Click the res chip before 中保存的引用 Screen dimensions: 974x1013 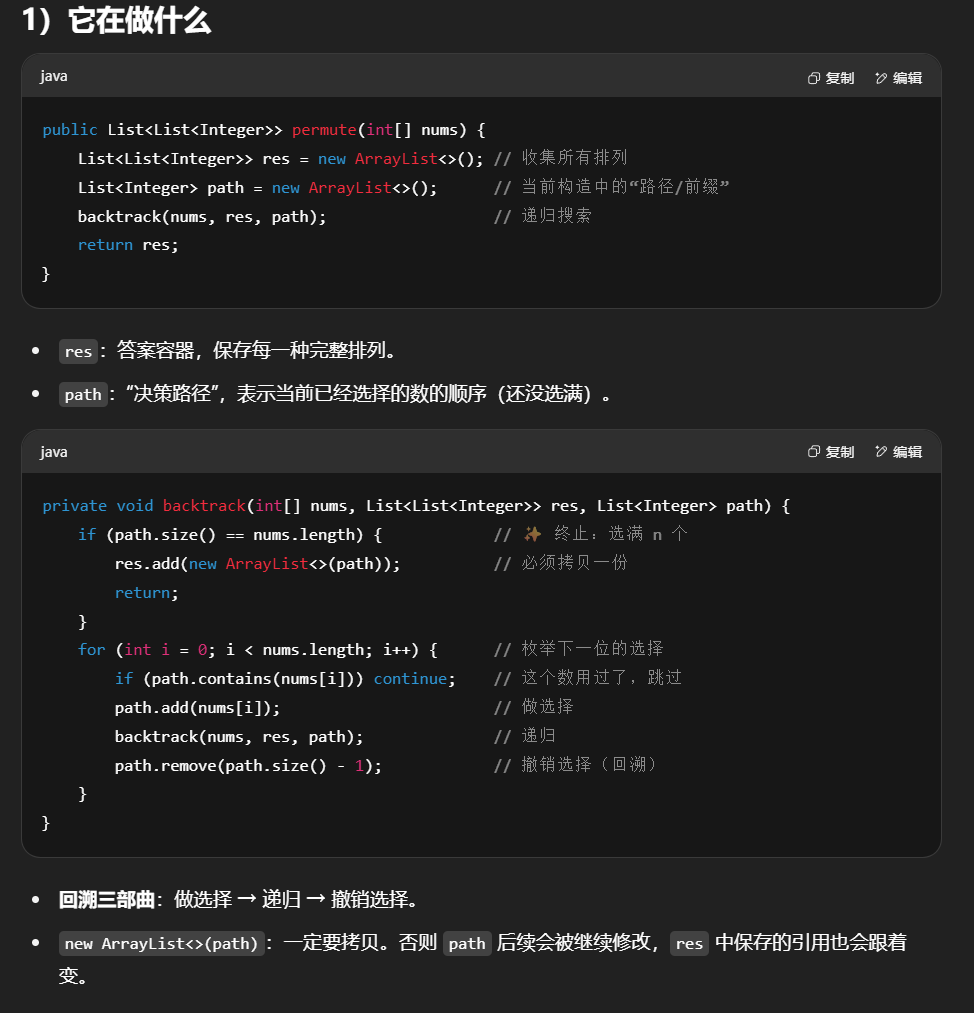689,943
